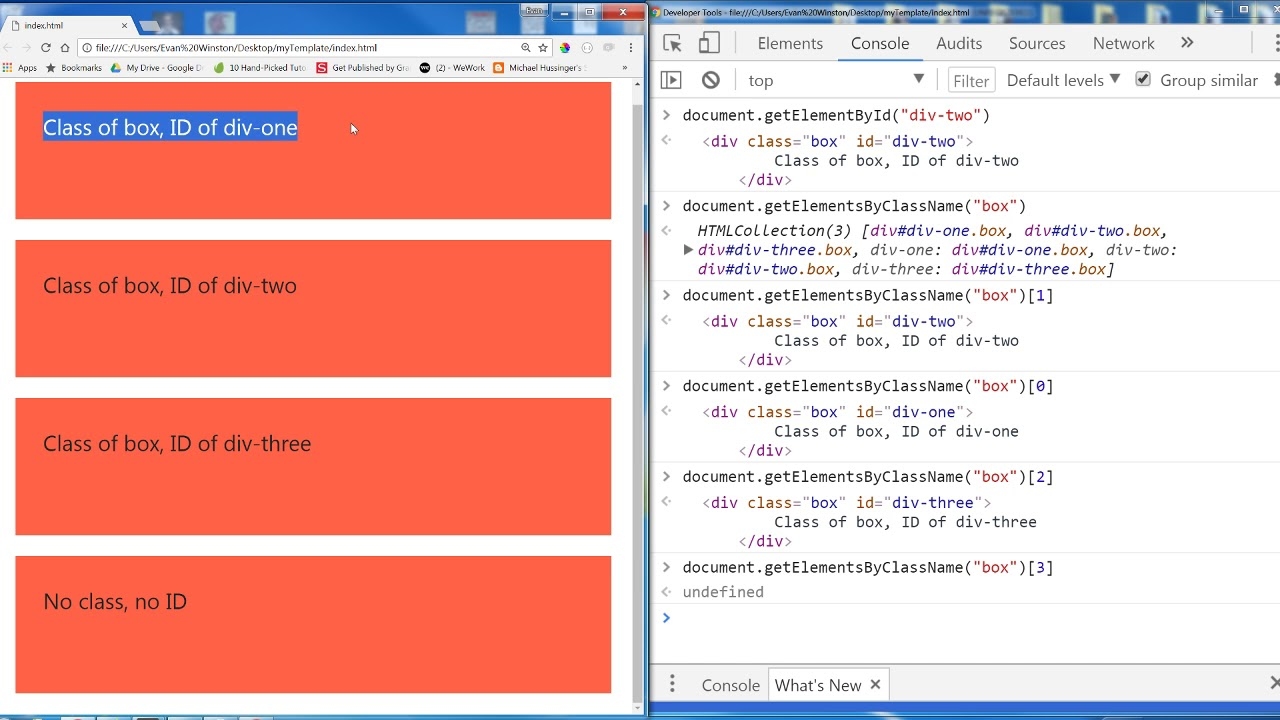The image size is (1280, 720).
Task: Open the top execution context dropdown
Action: [836, 80]
